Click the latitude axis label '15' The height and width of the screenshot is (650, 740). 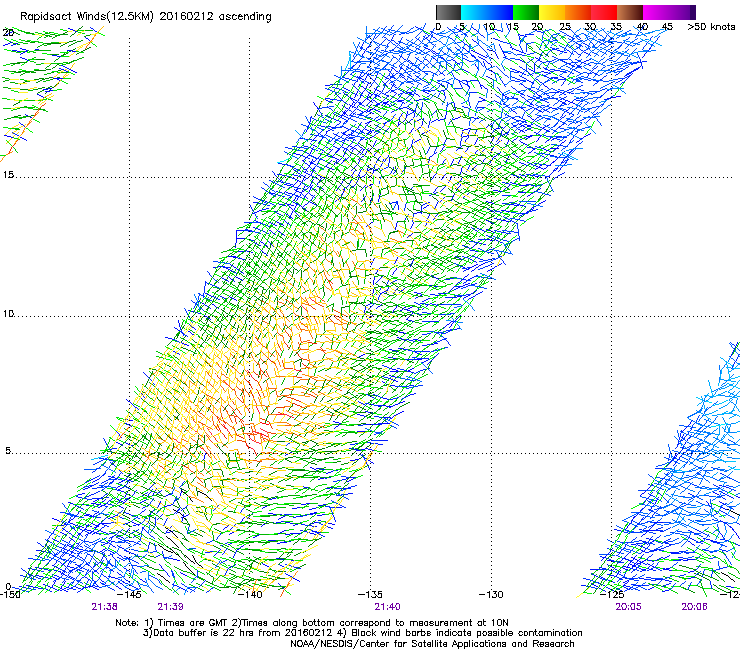(x=8, y=175)
